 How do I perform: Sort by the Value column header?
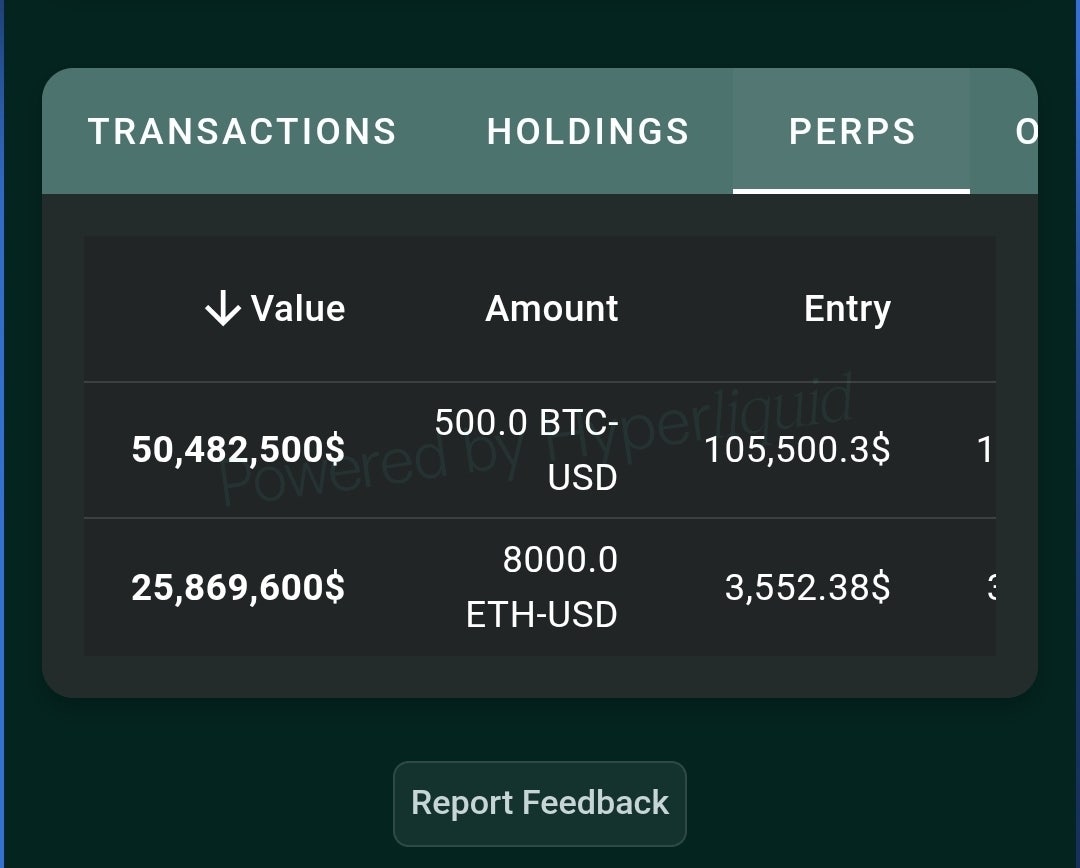pyautogui.click(x=298, y=309)
